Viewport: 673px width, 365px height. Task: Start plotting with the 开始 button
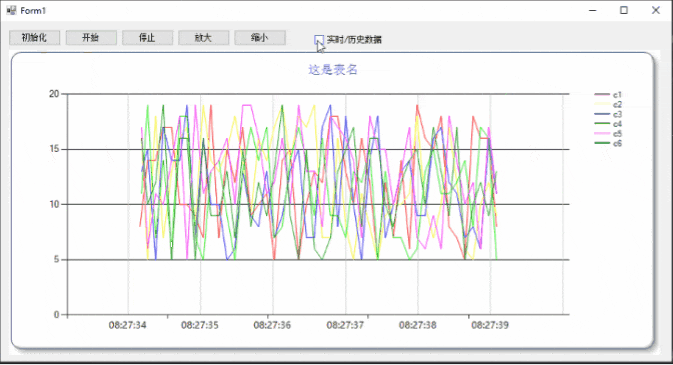pyautogui.click(x=91, y=38)
